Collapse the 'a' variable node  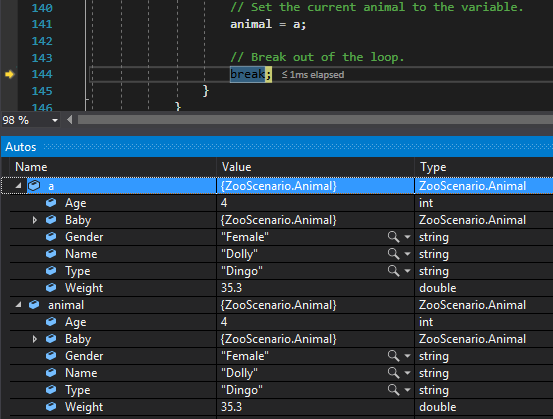tap(18, 186)
